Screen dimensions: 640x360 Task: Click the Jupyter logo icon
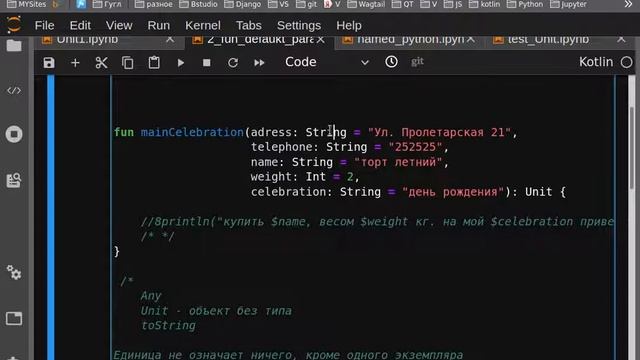pyautogui.click(x=14, y=24)
